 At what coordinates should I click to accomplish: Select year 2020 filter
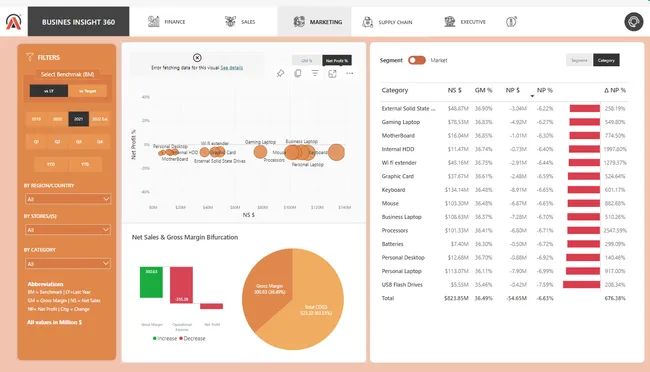pos(58,119)
